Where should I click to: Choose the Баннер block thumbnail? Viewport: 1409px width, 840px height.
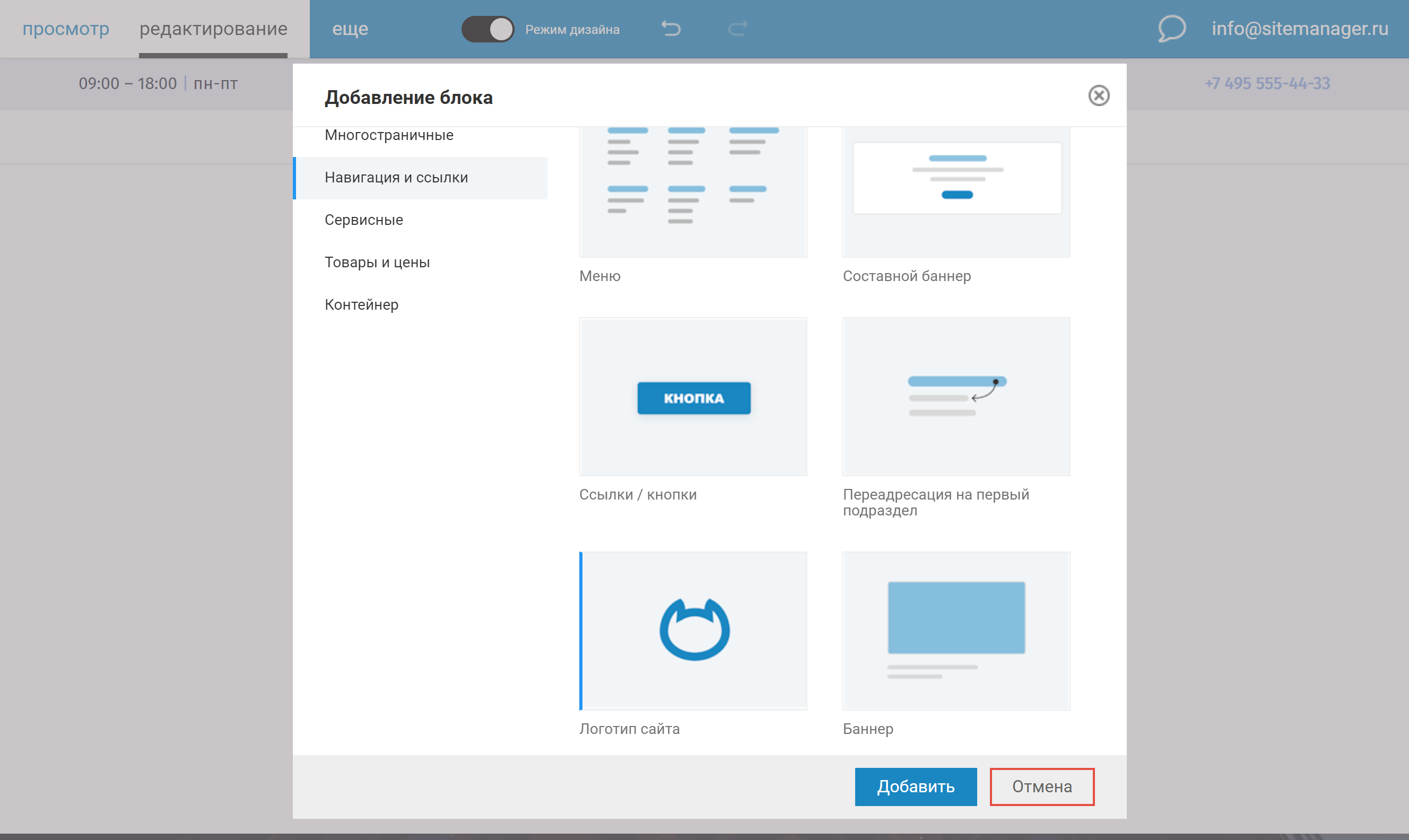(956, 631)
